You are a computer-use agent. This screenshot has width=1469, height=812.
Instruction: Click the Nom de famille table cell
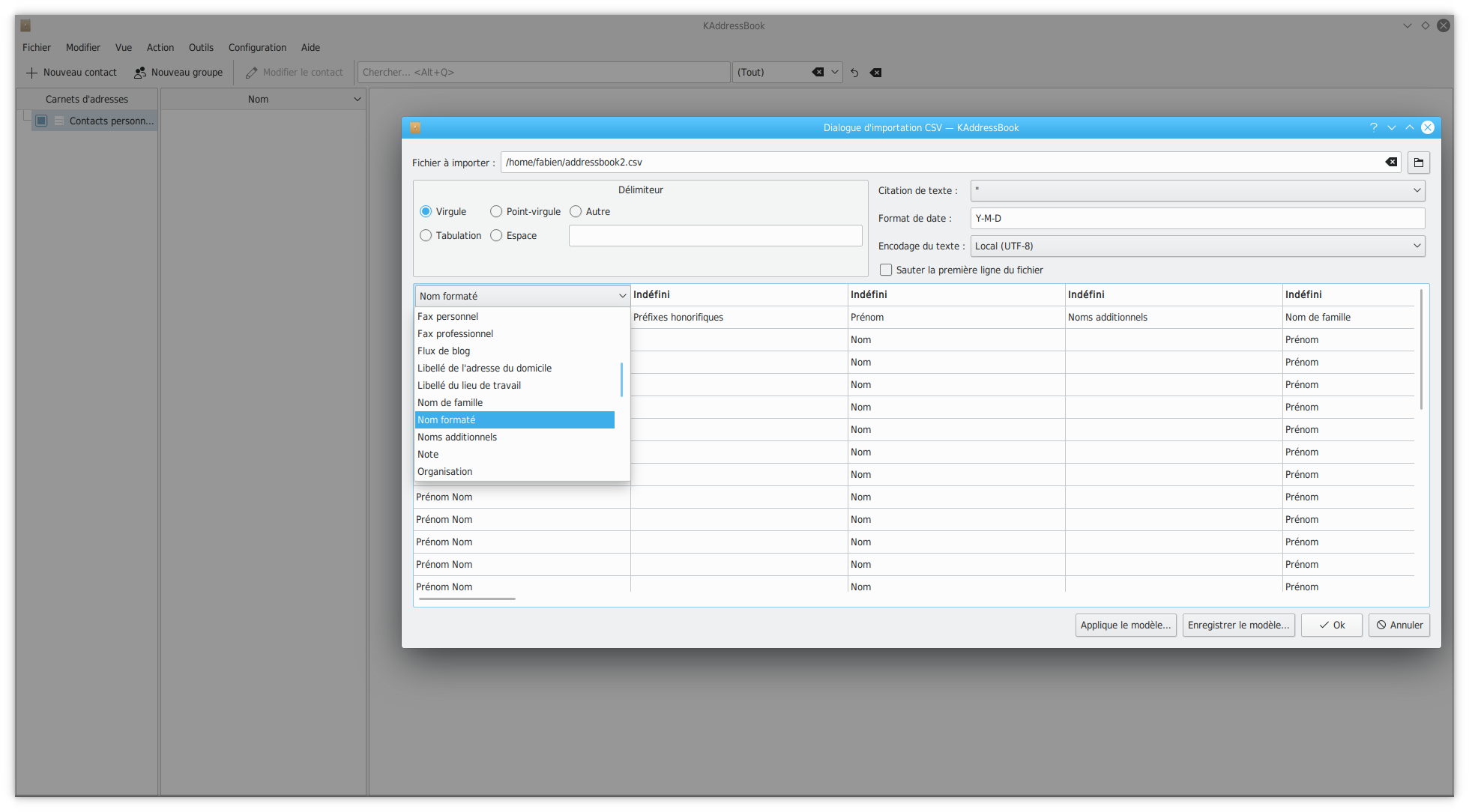tap(1348, 318)
